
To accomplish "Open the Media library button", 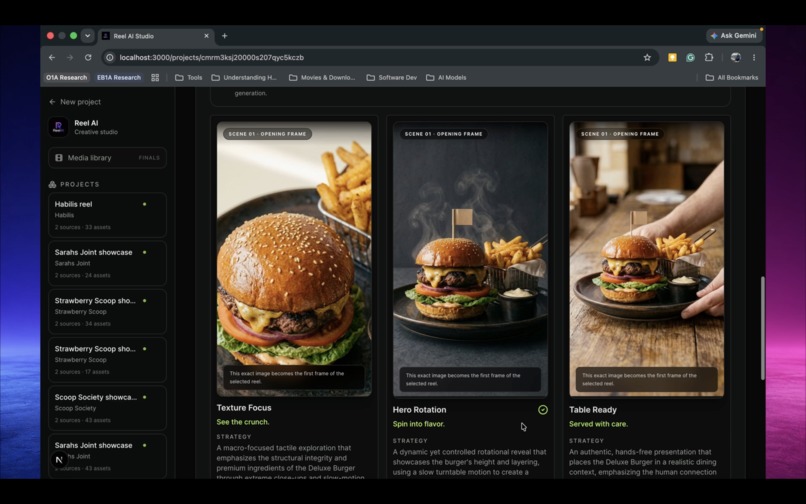I will click(x=107, y=158).
